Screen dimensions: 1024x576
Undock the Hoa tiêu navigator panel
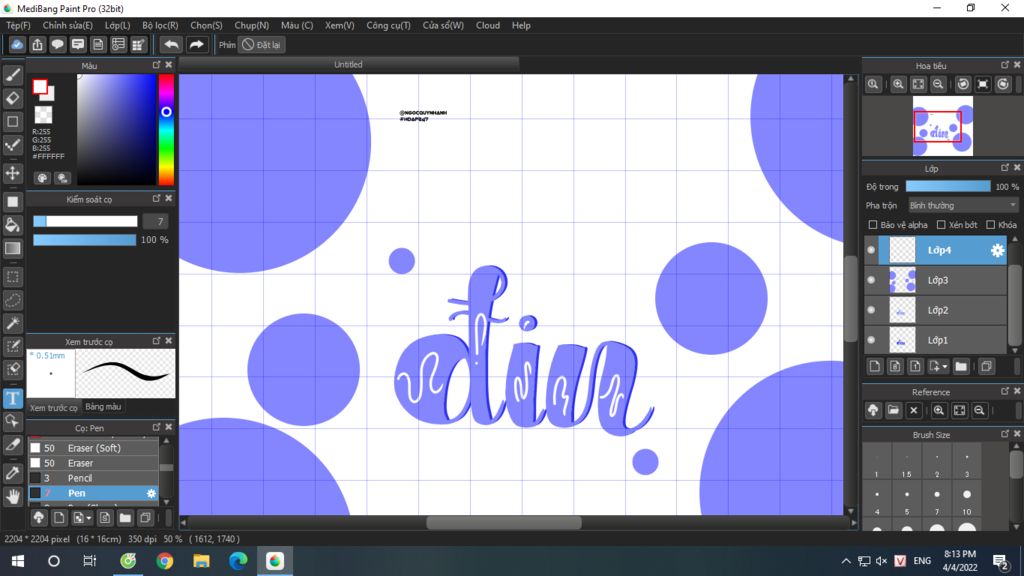1004,65
